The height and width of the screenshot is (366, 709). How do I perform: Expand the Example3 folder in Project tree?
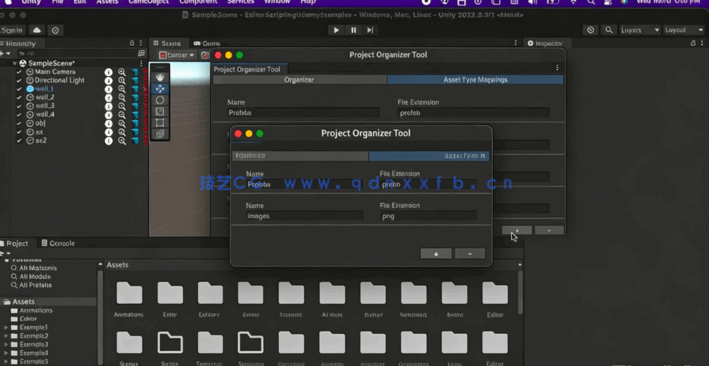click(6, 344)
